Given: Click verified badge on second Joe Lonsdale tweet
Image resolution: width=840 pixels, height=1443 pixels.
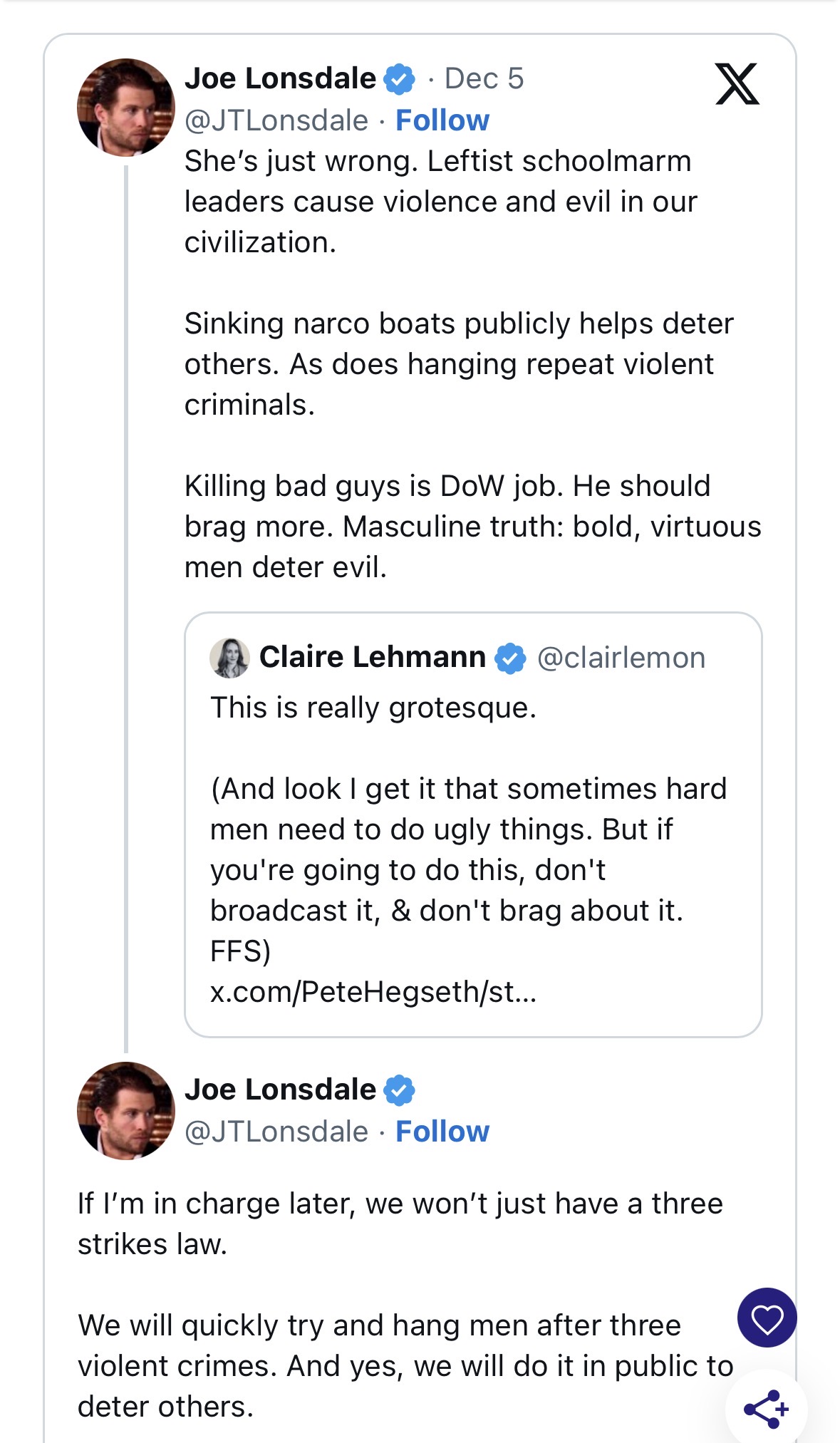Looking at the screenshot, I should coord(399,1090).
